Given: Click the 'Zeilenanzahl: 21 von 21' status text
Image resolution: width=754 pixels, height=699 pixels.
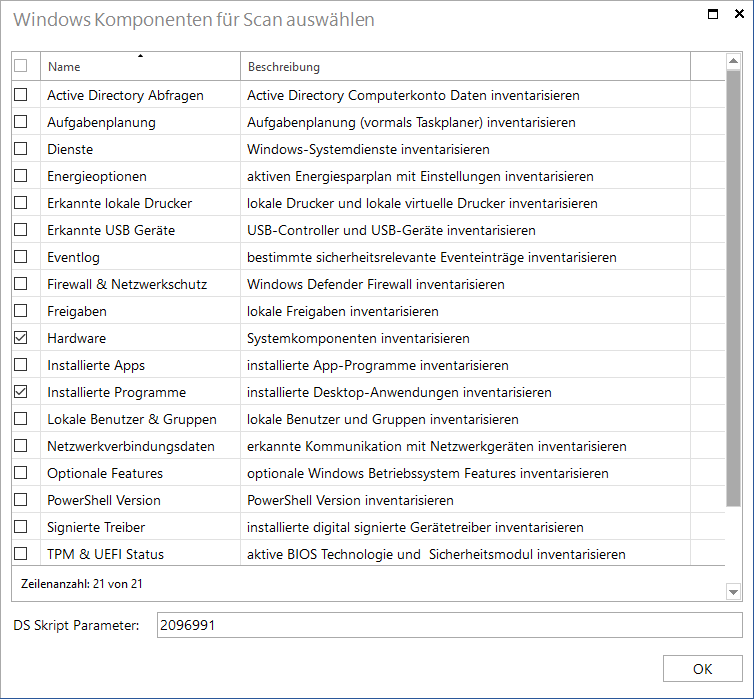Looking at the screenshot, I should (x=82, y=584).
